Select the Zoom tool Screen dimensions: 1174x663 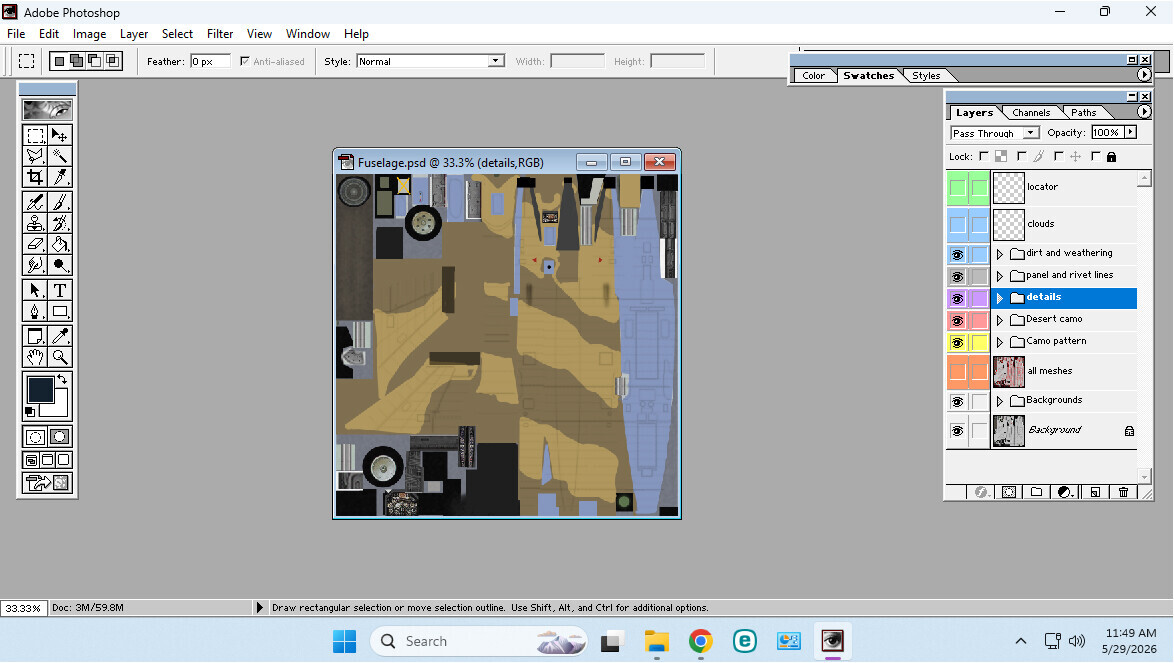coord(60,357)
